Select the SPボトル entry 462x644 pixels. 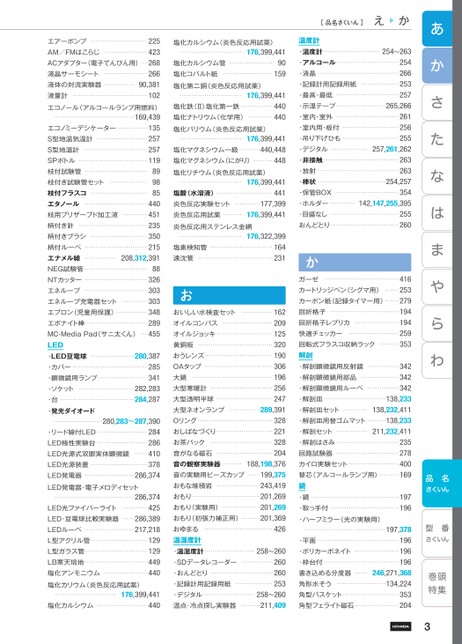click(103, 161)
